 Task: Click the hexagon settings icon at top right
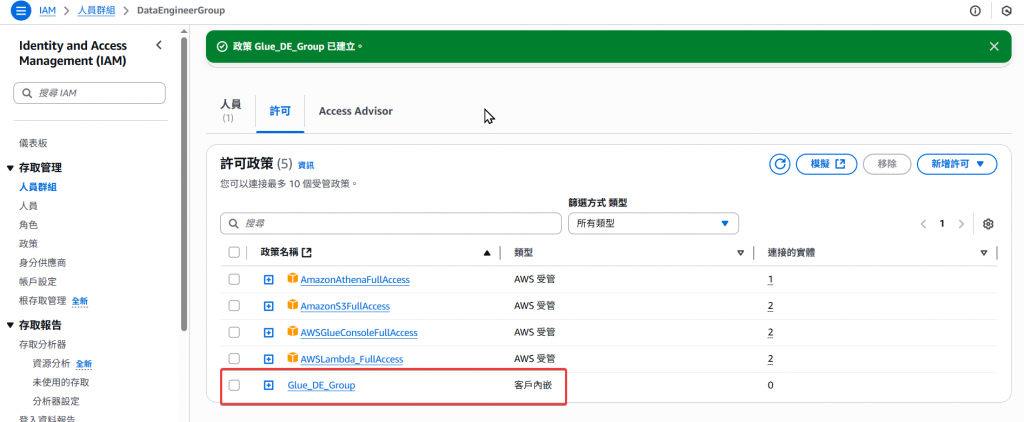pos(1006,11)
